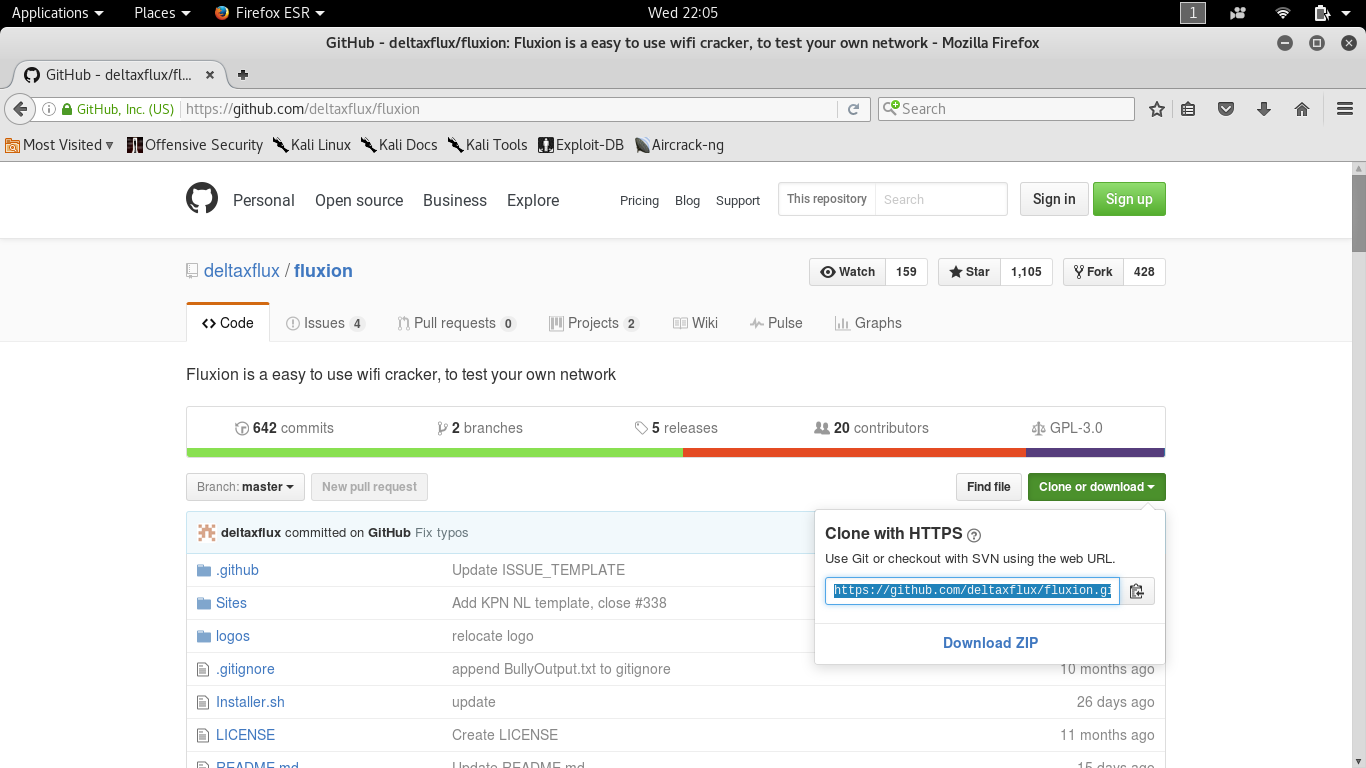Click the screen recorder camera icon in panel
The width and height of the screenshot is (1366, 768).
pyautogui.click(x=1238, y=13)
